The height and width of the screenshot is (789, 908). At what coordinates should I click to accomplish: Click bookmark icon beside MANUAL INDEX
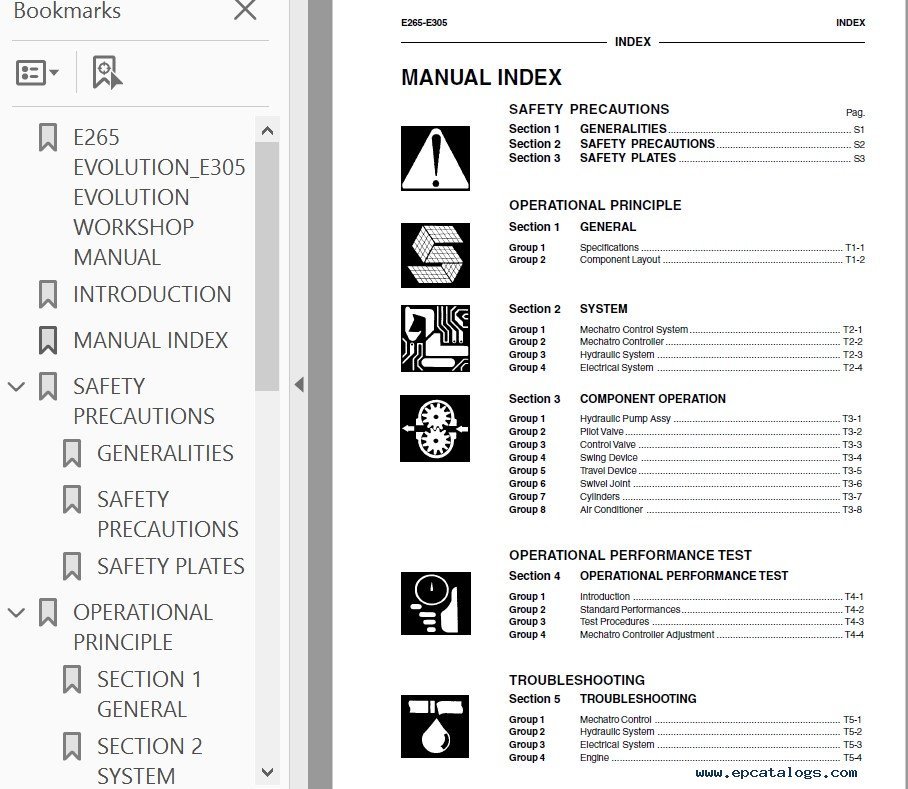[47, 340]
